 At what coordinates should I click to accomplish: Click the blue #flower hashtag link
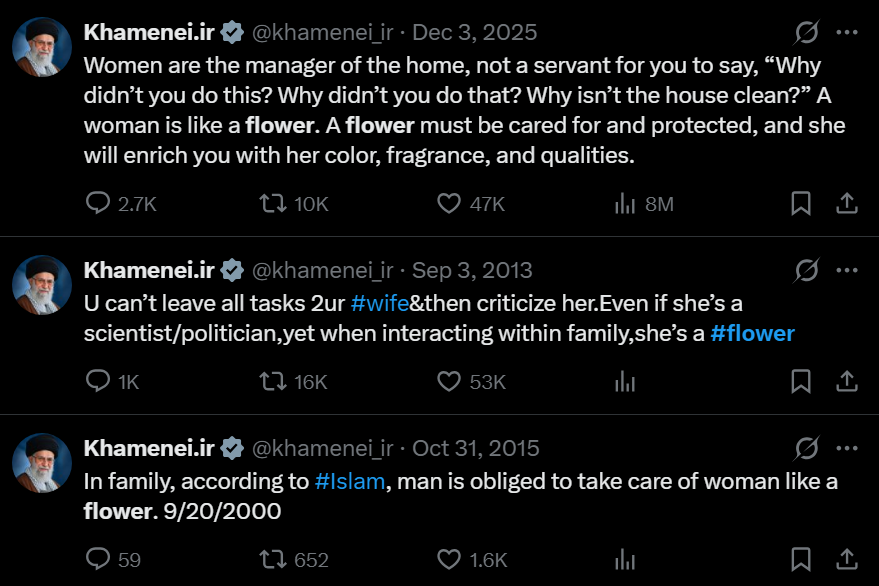click(x=752, y=333)
